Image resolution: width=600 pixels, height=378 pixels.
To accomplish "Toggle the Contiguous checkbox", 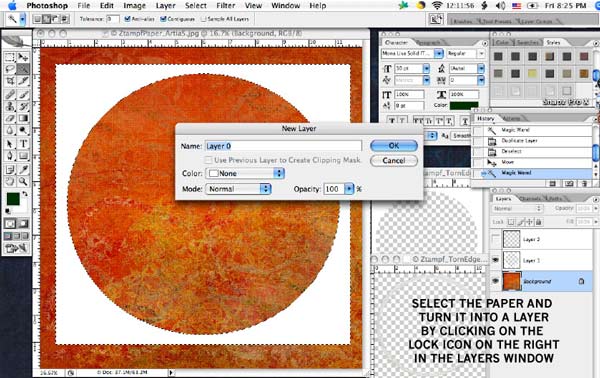I will point(163,19).
